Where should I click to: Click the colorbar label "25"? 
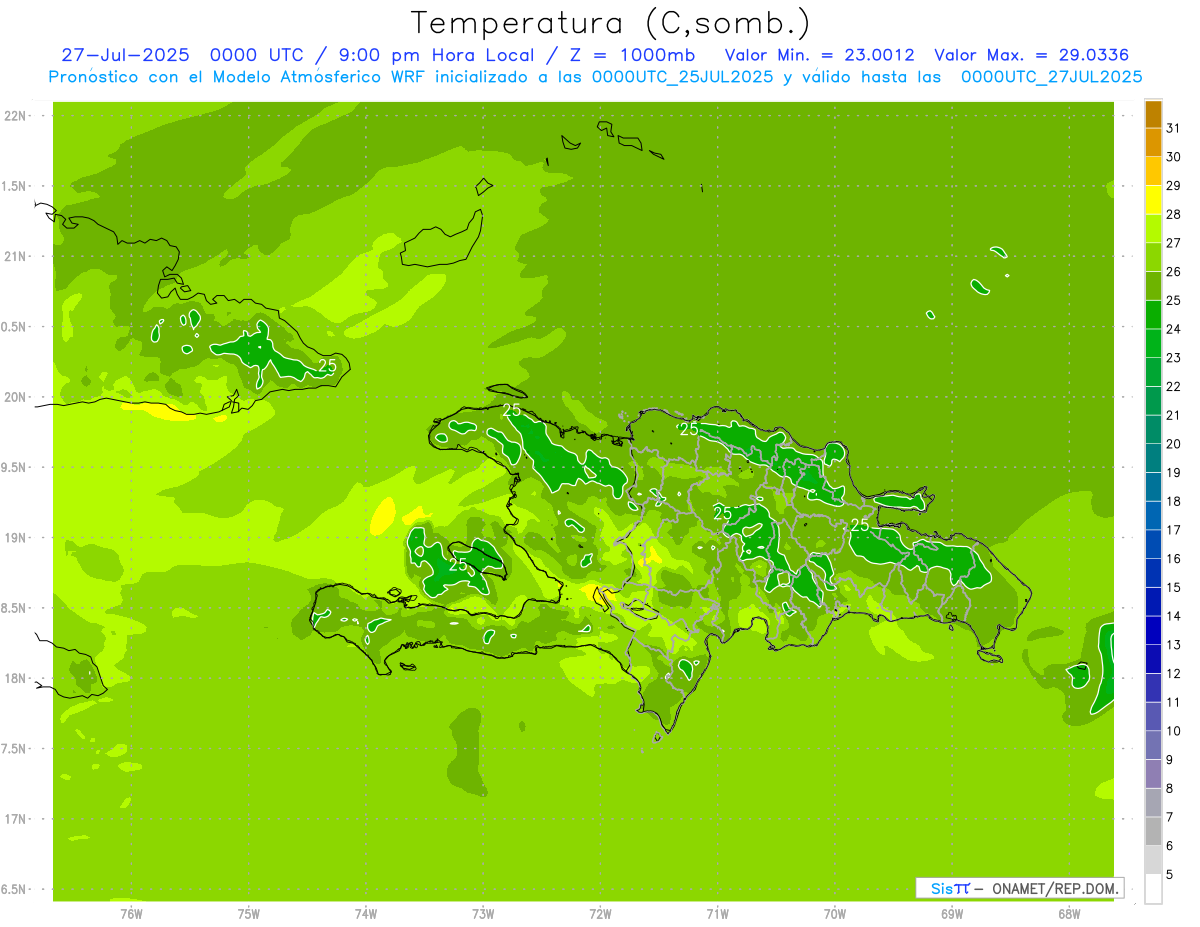(x=1174, y=300)
